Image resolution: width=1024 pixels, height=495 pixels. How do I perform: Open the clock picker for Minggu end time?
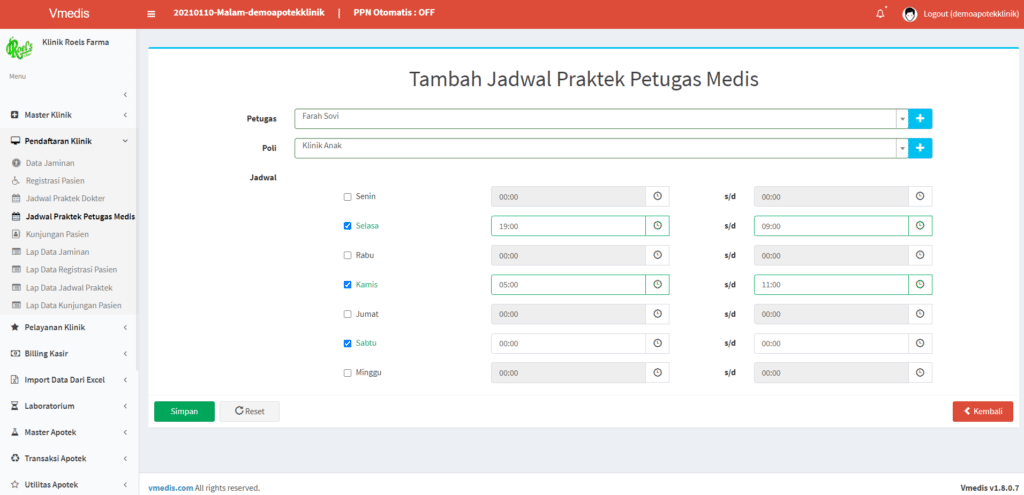(x=920, y=373)
